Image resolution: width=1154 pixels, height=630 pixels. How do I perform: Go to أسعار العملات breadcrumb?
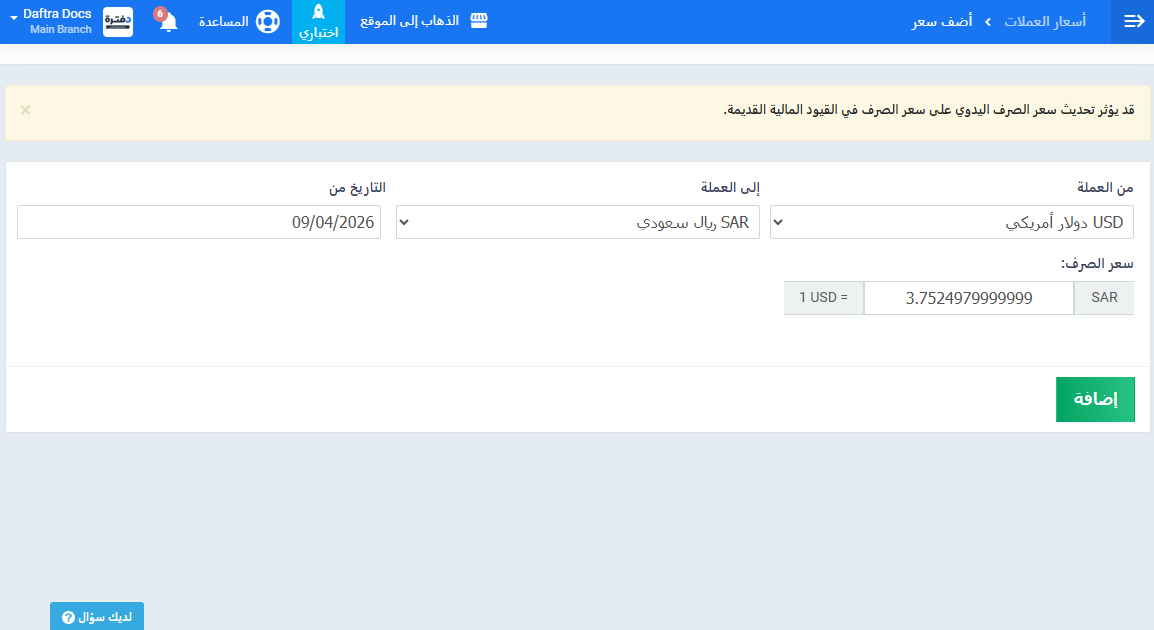pos(1045,22)
